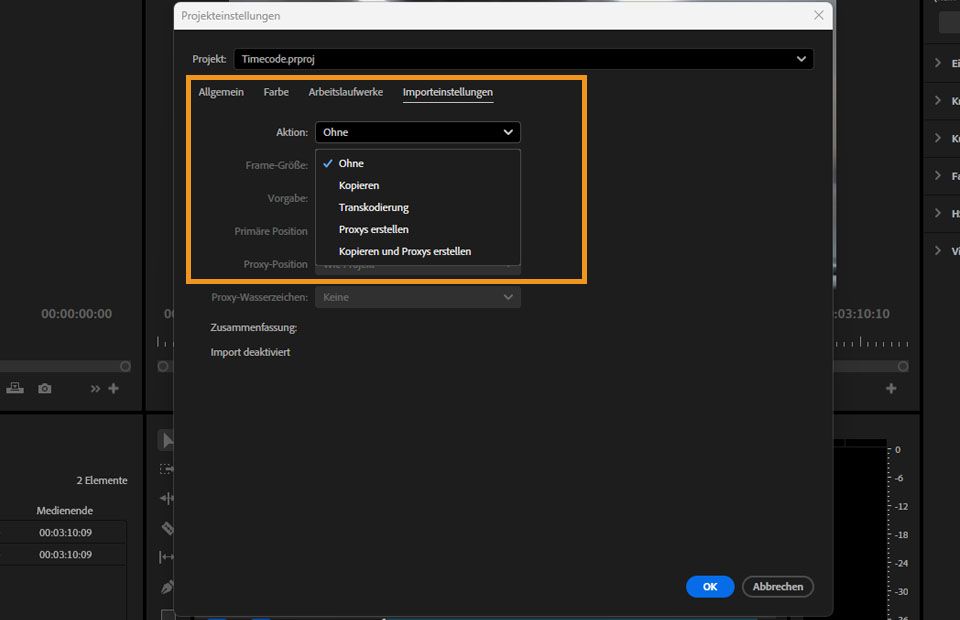Select the Pen tool

(167, 586)
